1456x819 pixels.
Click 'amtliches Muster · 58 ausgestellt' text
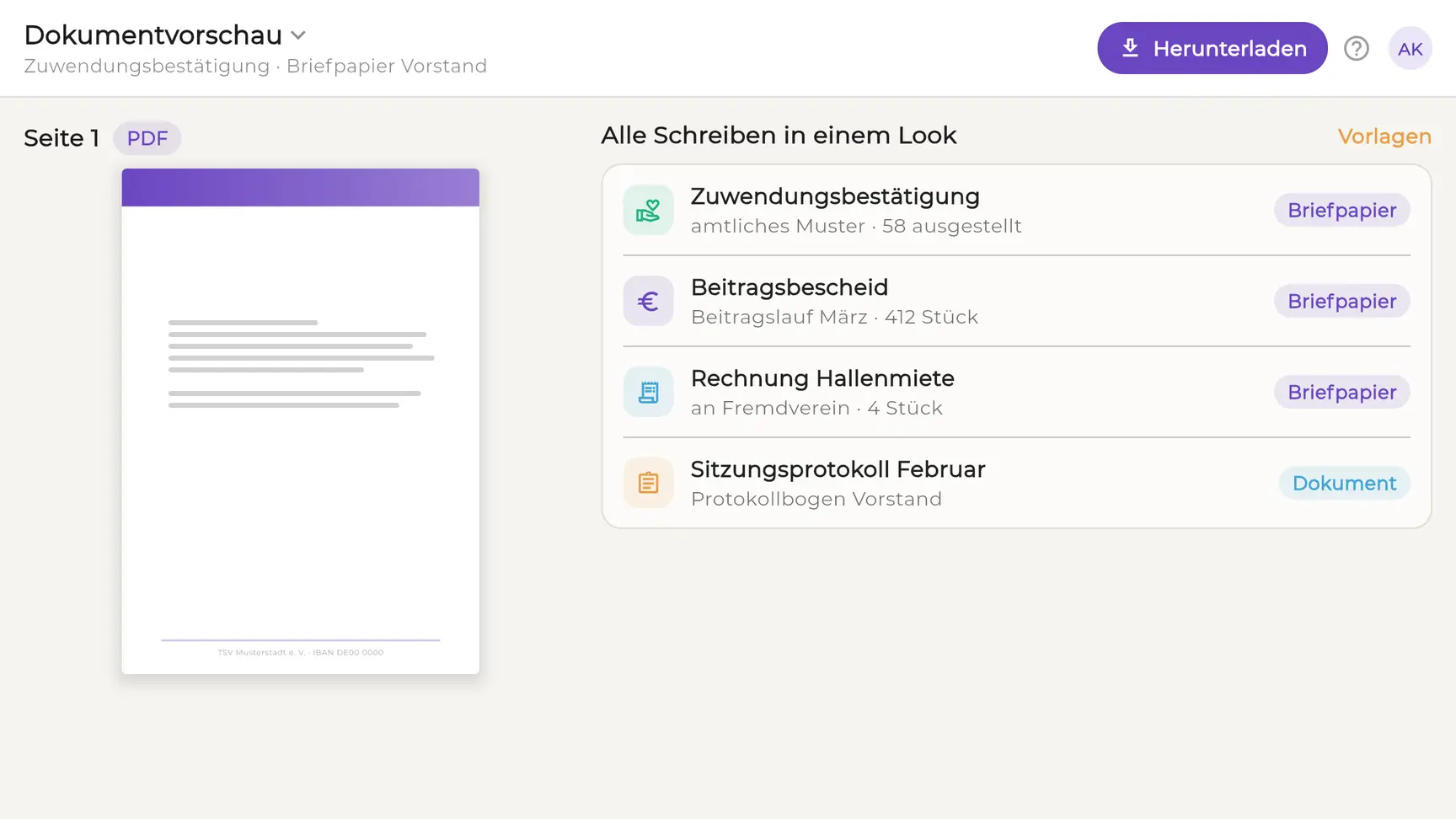coord(856,226)
